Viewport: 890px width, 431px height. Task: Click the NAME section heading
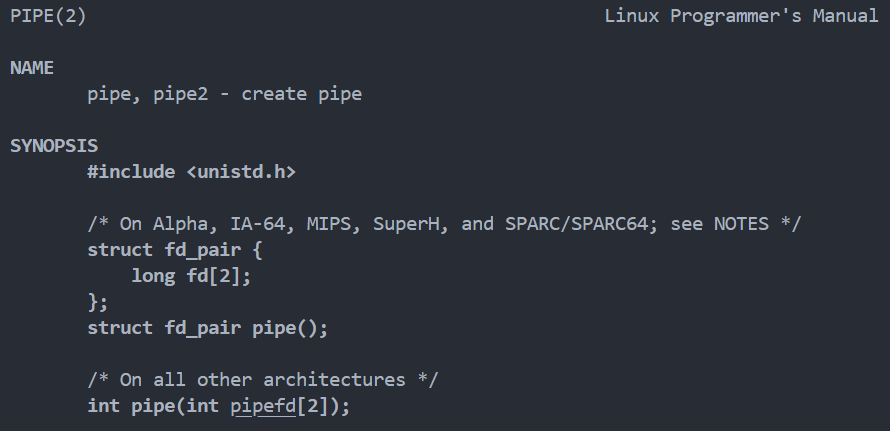(x=32, y=68)
